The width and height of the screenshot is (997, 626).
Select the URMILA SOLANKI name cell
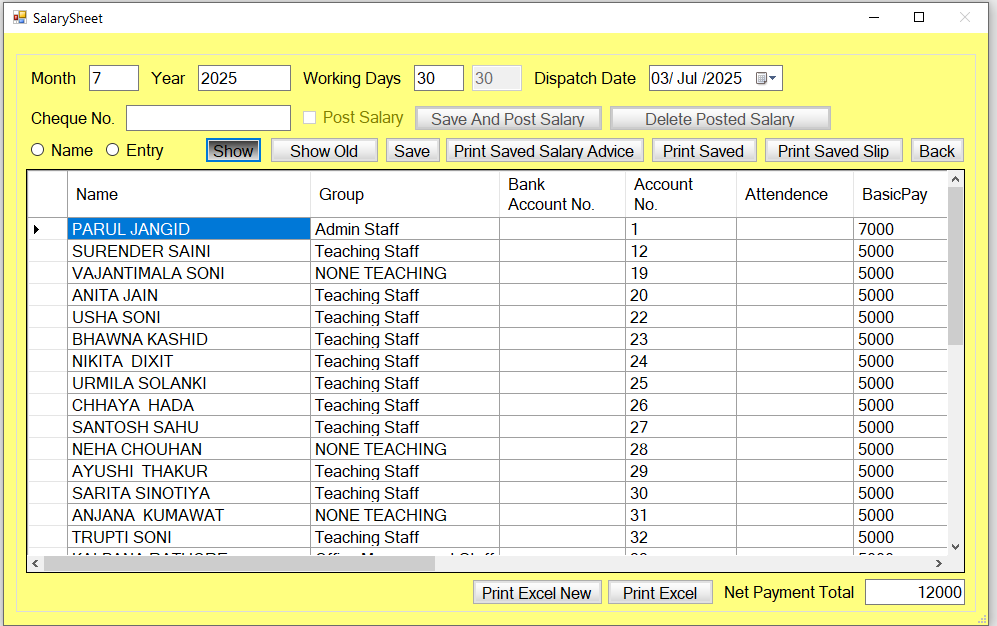click(189, 383)
